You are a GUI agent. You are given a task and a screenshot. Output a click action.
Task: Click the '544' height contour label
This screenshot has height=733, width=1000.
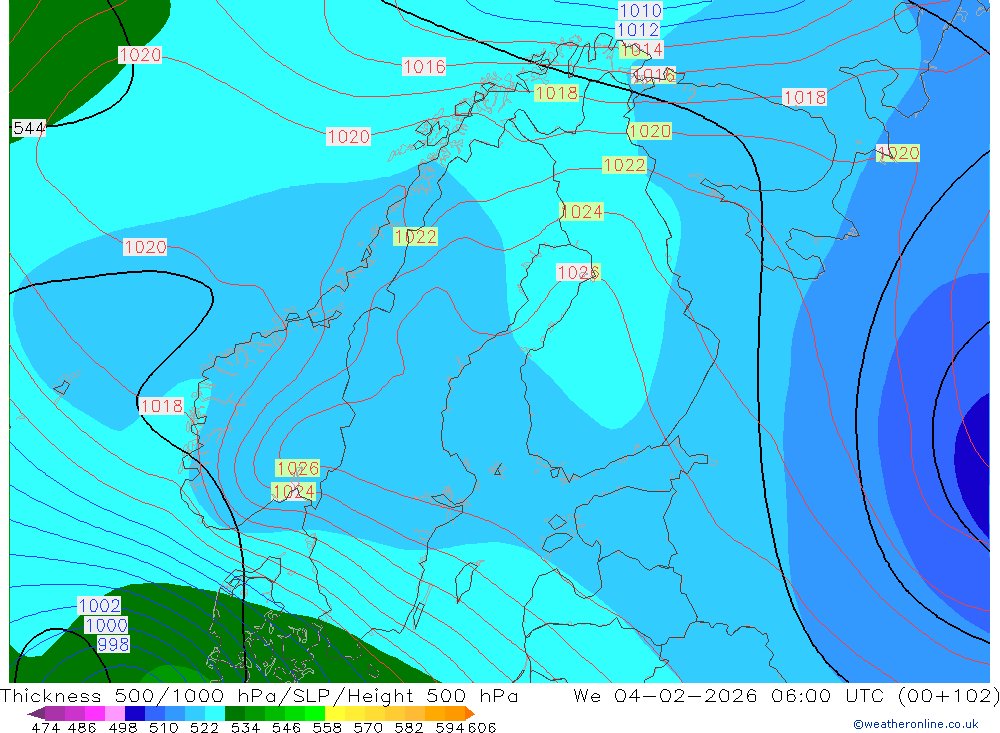pyautogui.click(x=29, y=128)
